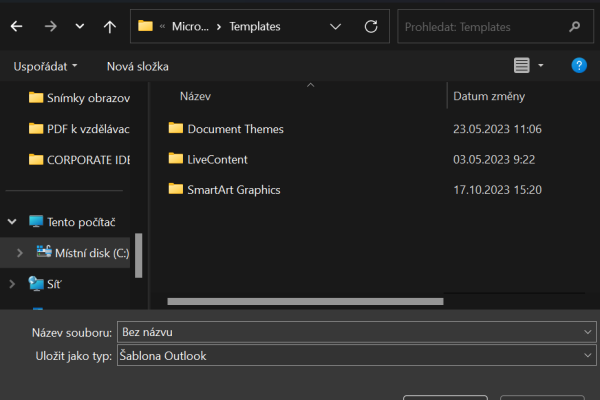Open the blue Help icon
Screen dimensions: 600x400
click(578, 66)
